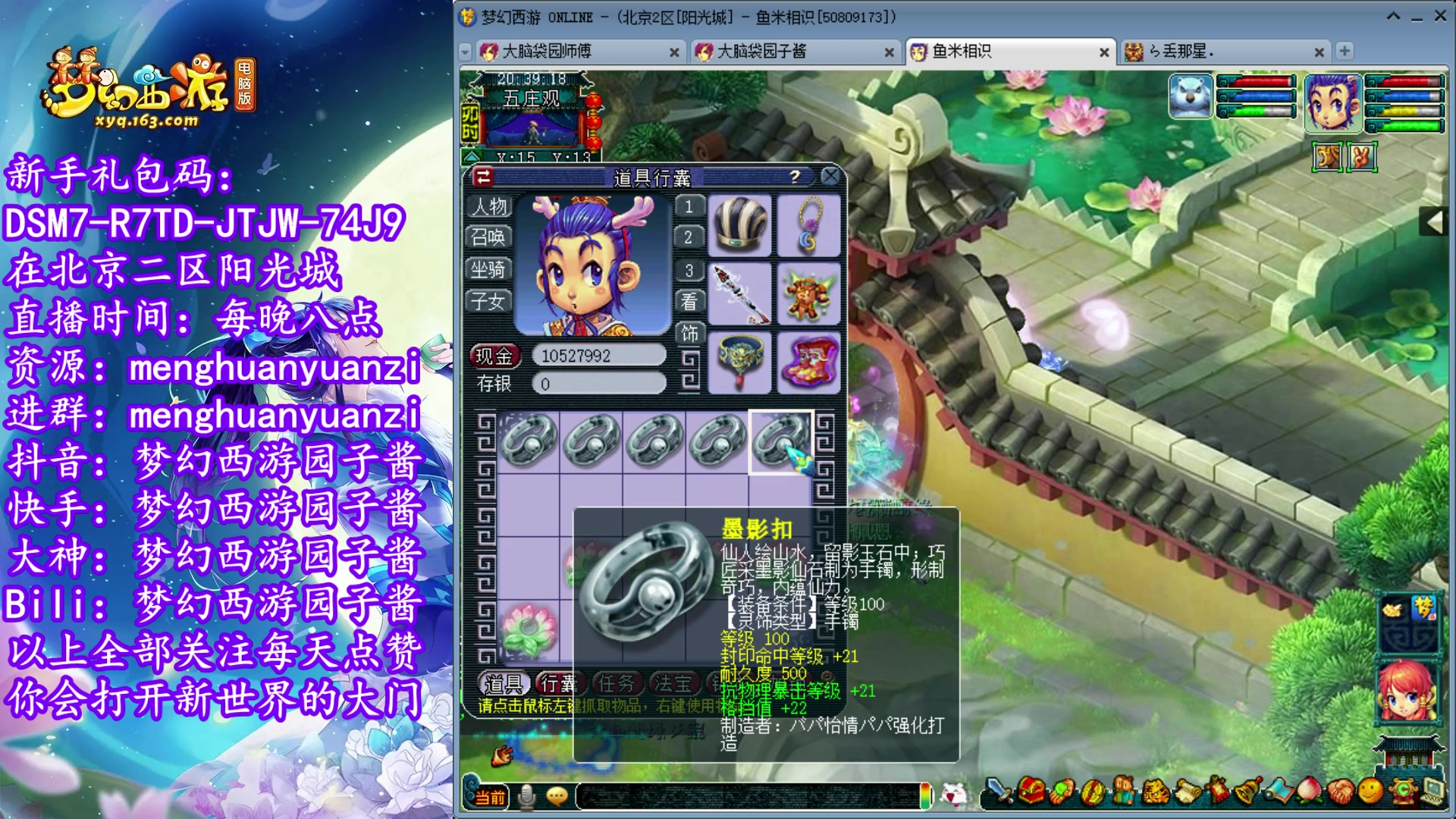Image resolution: width=1456 pixels, height=819 pixels.
Task: Click the character red health bar
Action: point(1404,81)
